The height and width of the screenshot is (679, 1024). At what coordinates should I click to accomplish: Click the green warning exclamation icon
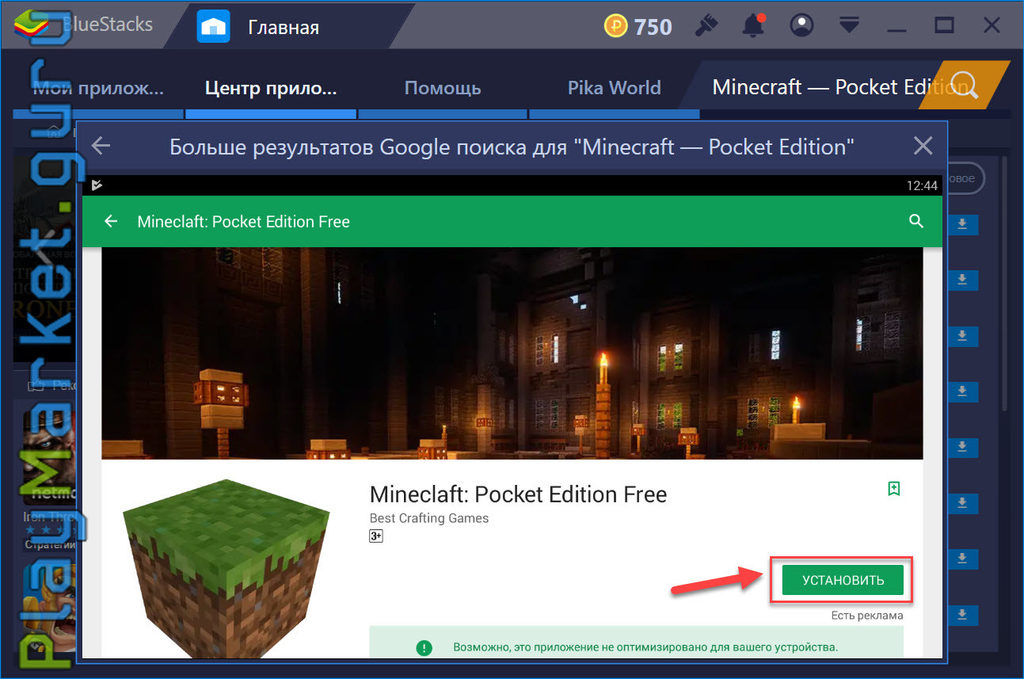click(424, 648)
